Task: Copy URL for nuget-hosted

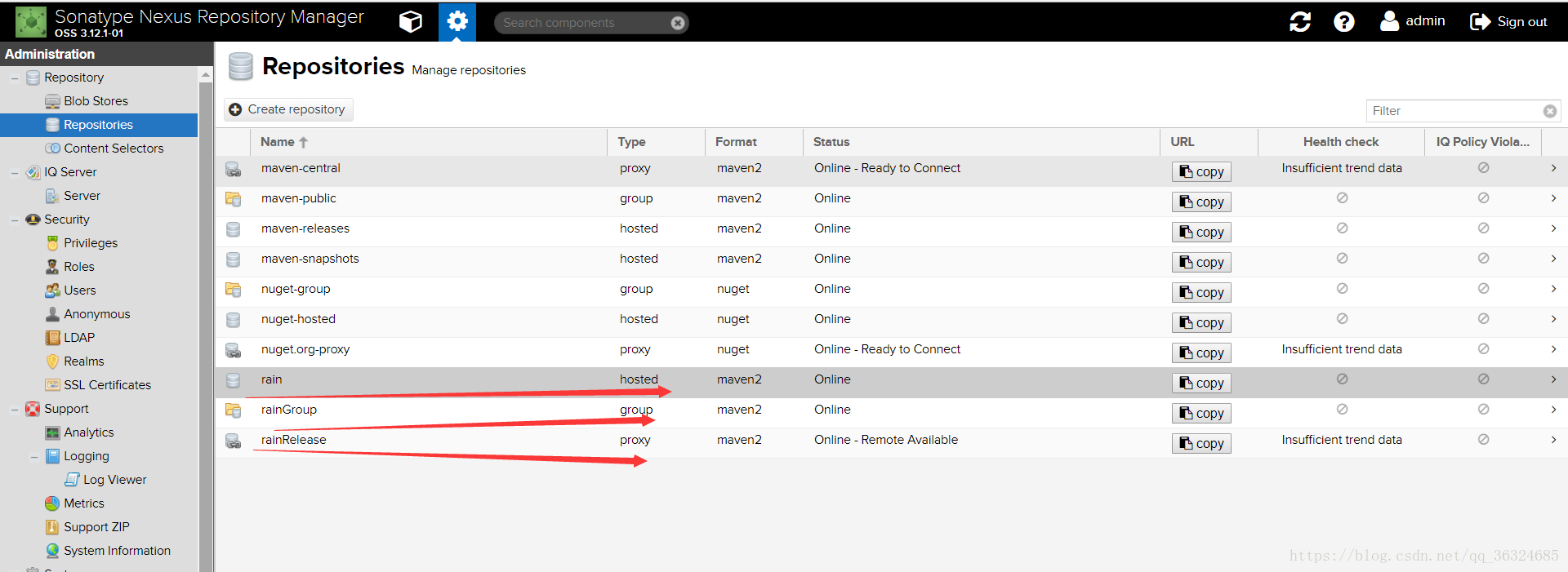Action: tap(1201, 322)
